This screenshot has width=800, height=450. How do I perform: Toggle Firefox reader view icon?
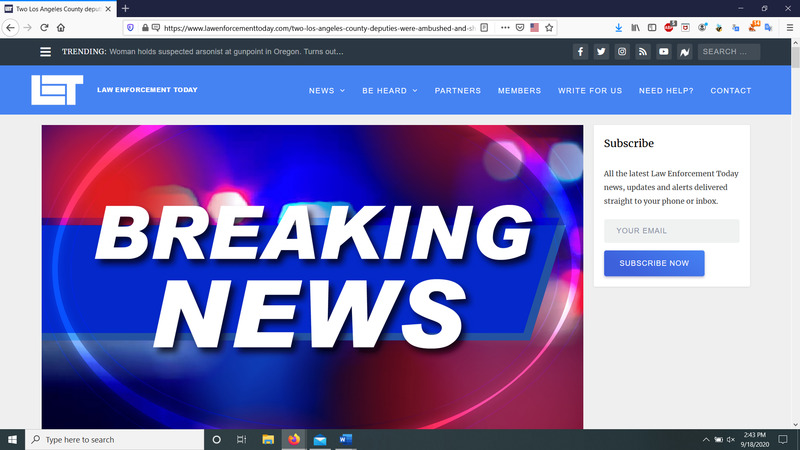[484, 27]
